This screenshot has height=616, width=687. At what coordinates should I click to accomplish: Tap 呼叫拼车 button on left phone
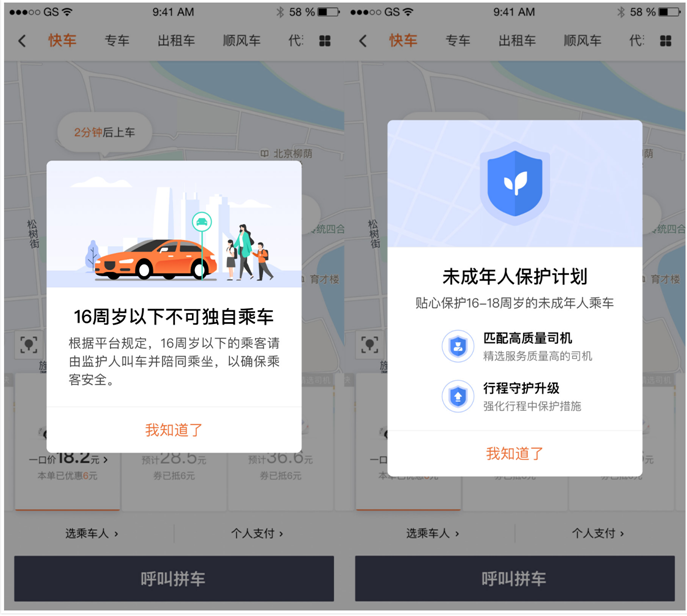[174, 579]
